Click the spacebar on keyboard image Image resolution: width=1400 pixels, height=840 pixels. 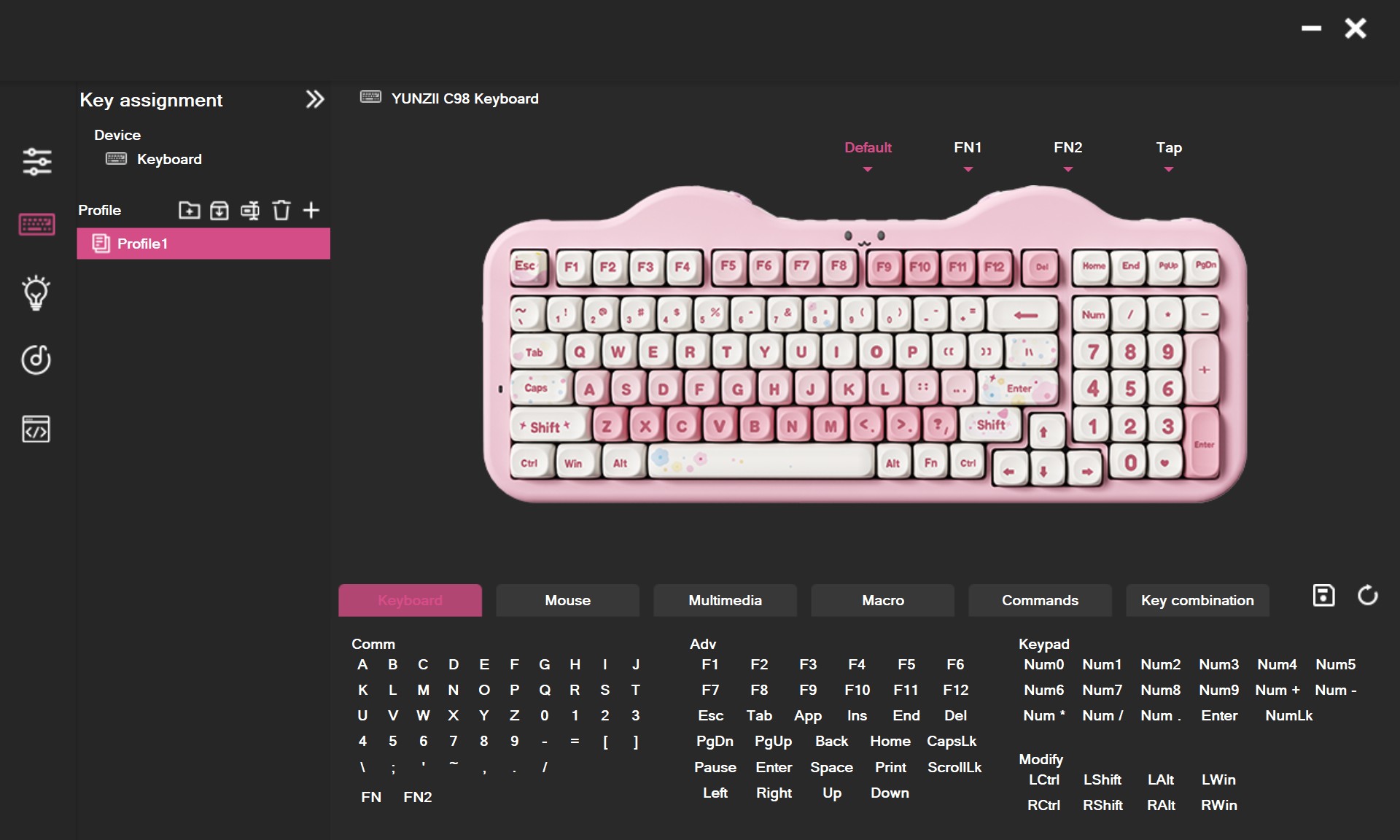(761, 461)
